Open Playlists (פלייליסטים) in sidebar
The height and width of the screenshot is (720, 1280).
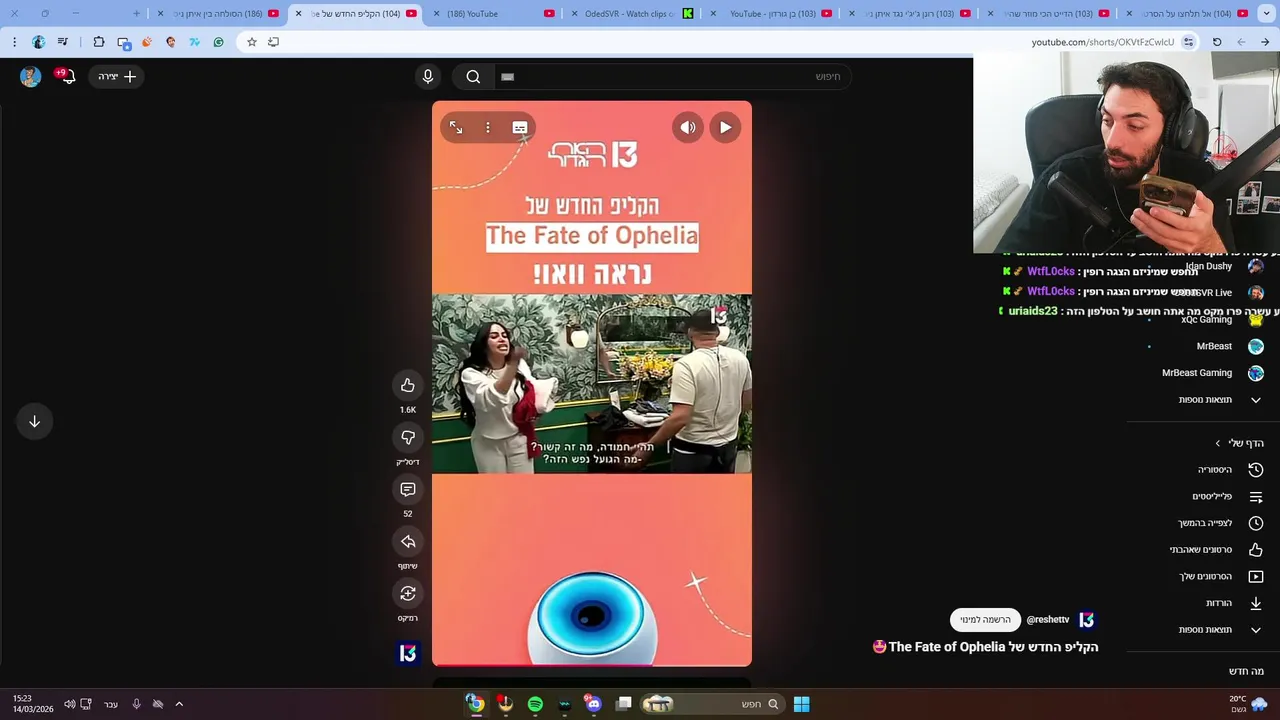pos(1230,497)
